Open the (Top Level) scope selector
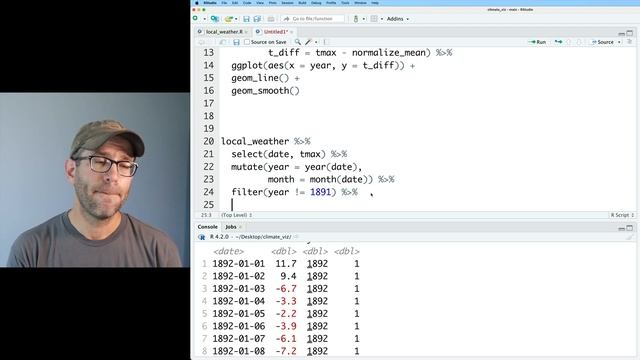The width and height of the screenshot is (640, 360). (x=237, y=215)
